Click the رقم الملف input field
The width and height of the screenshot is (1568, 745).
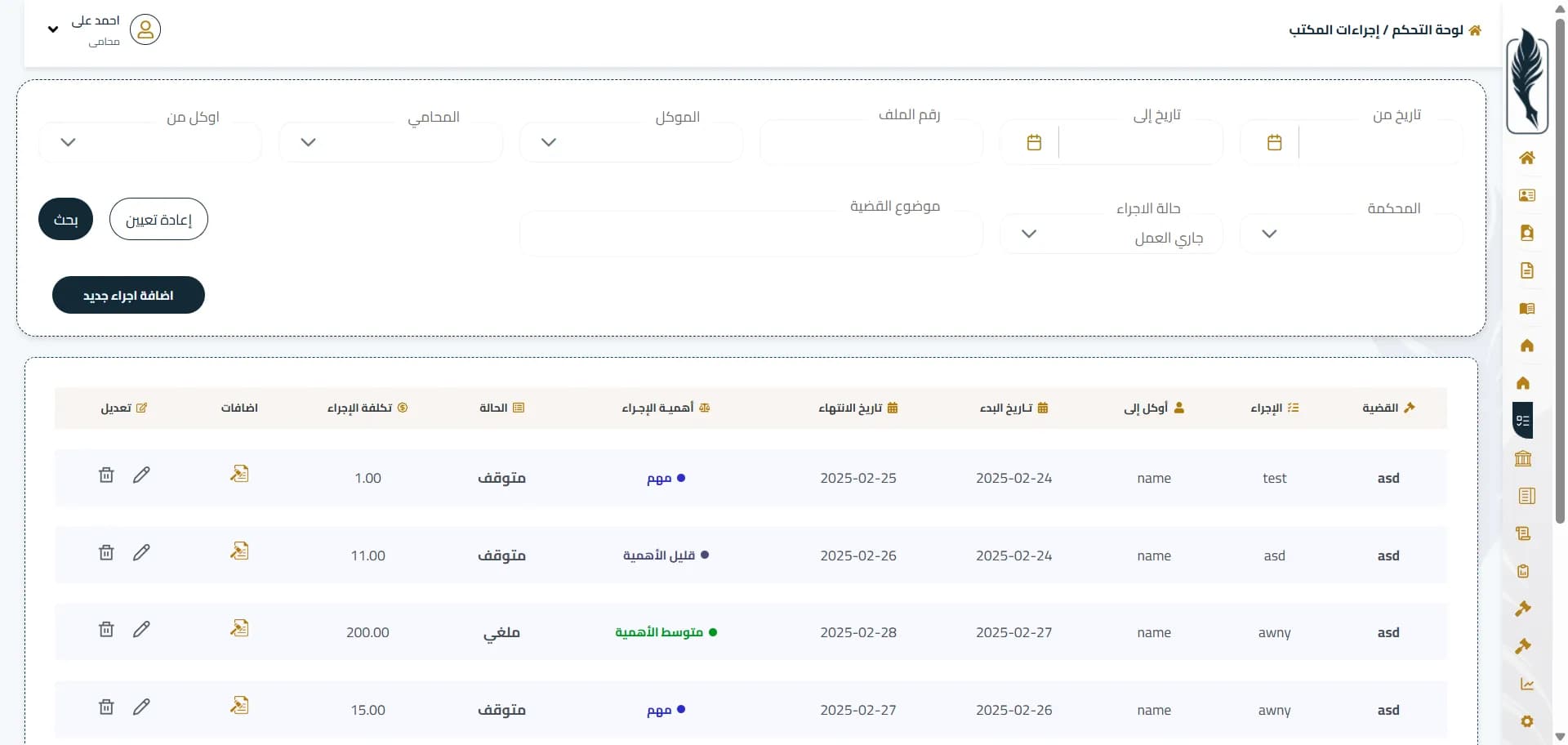point(871,142)
